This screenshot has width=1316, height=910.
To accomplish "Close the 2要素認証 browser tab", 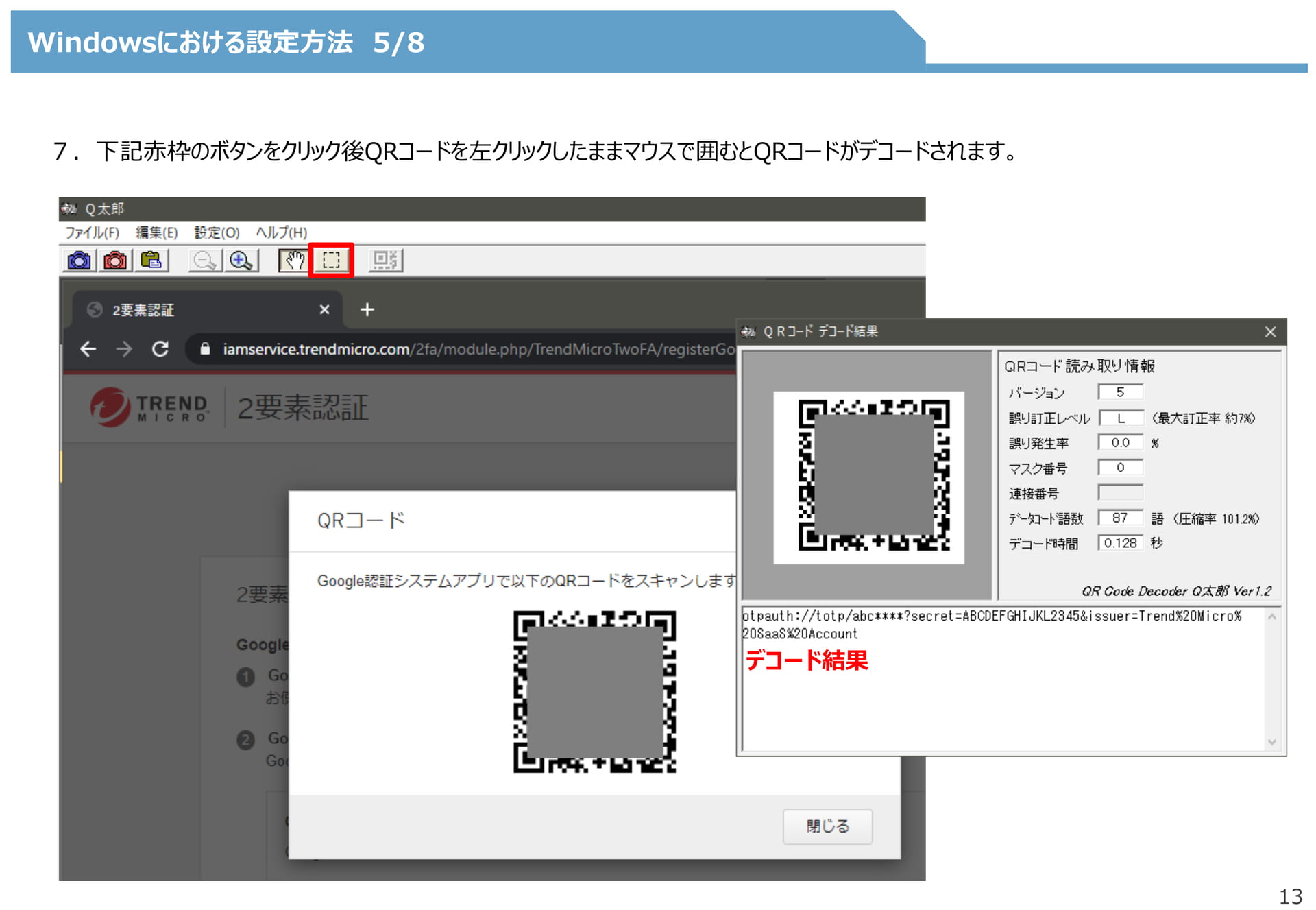I will tap(325, 310).
